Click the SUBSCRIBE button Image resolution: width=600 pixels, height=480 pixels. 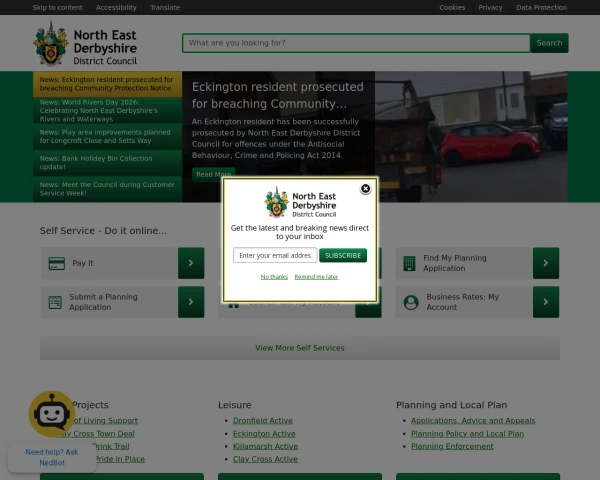(x=343, y=255)
